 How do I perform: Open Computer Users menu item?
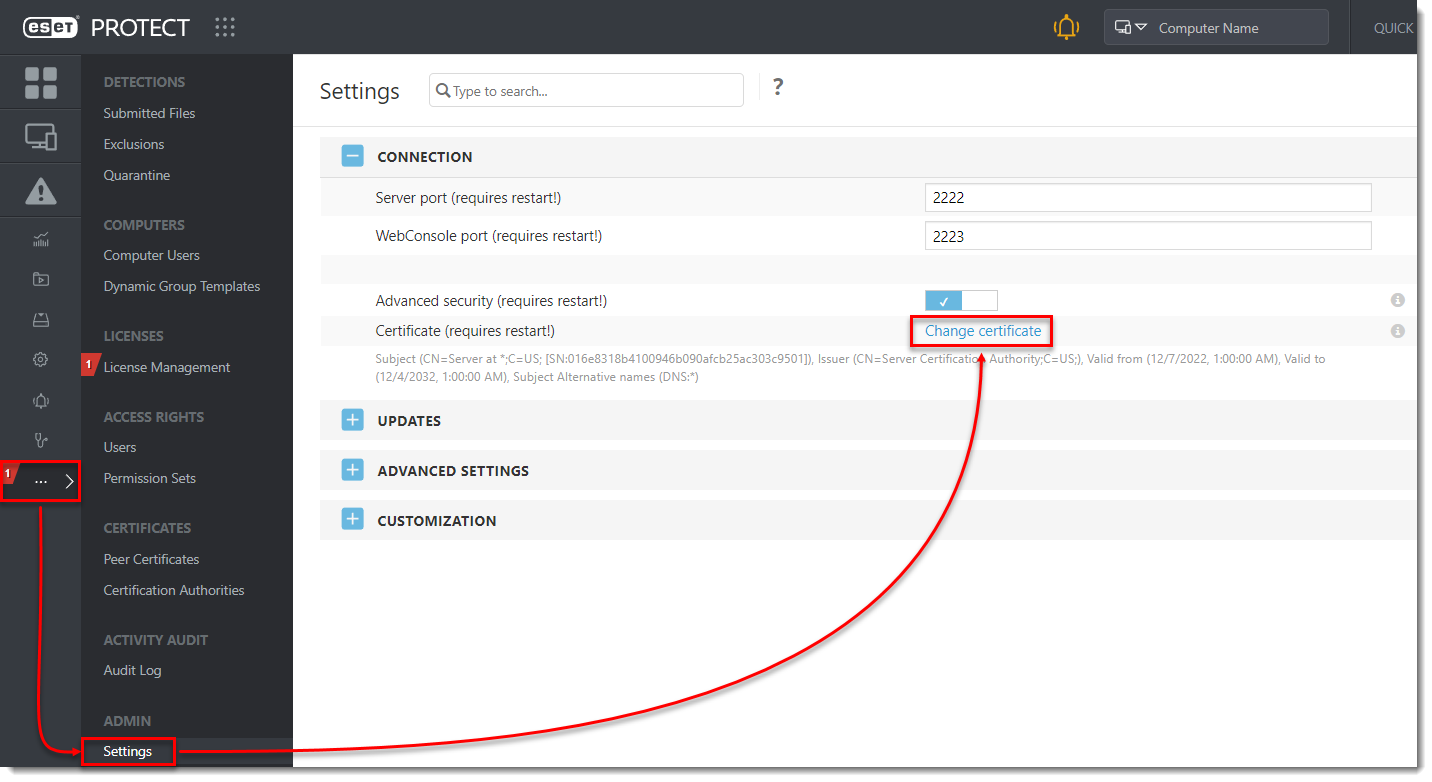pyautogui.click(x=152, y=255)
